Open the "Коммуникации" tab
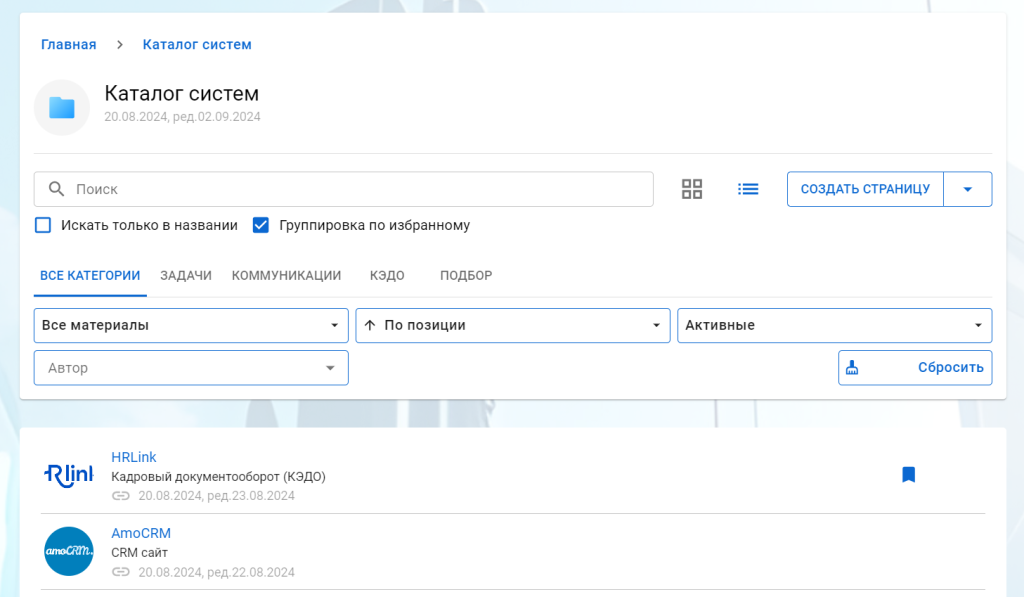 coord(286,276)
